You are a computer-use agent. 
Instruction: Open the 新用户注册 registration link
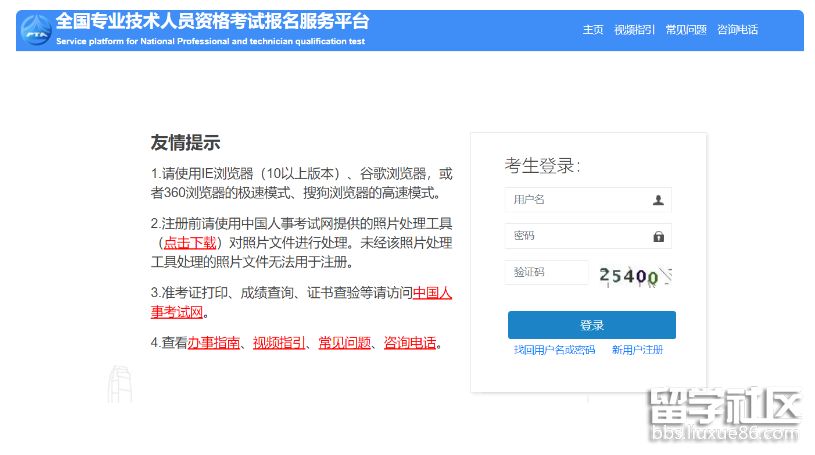[637, 350]
